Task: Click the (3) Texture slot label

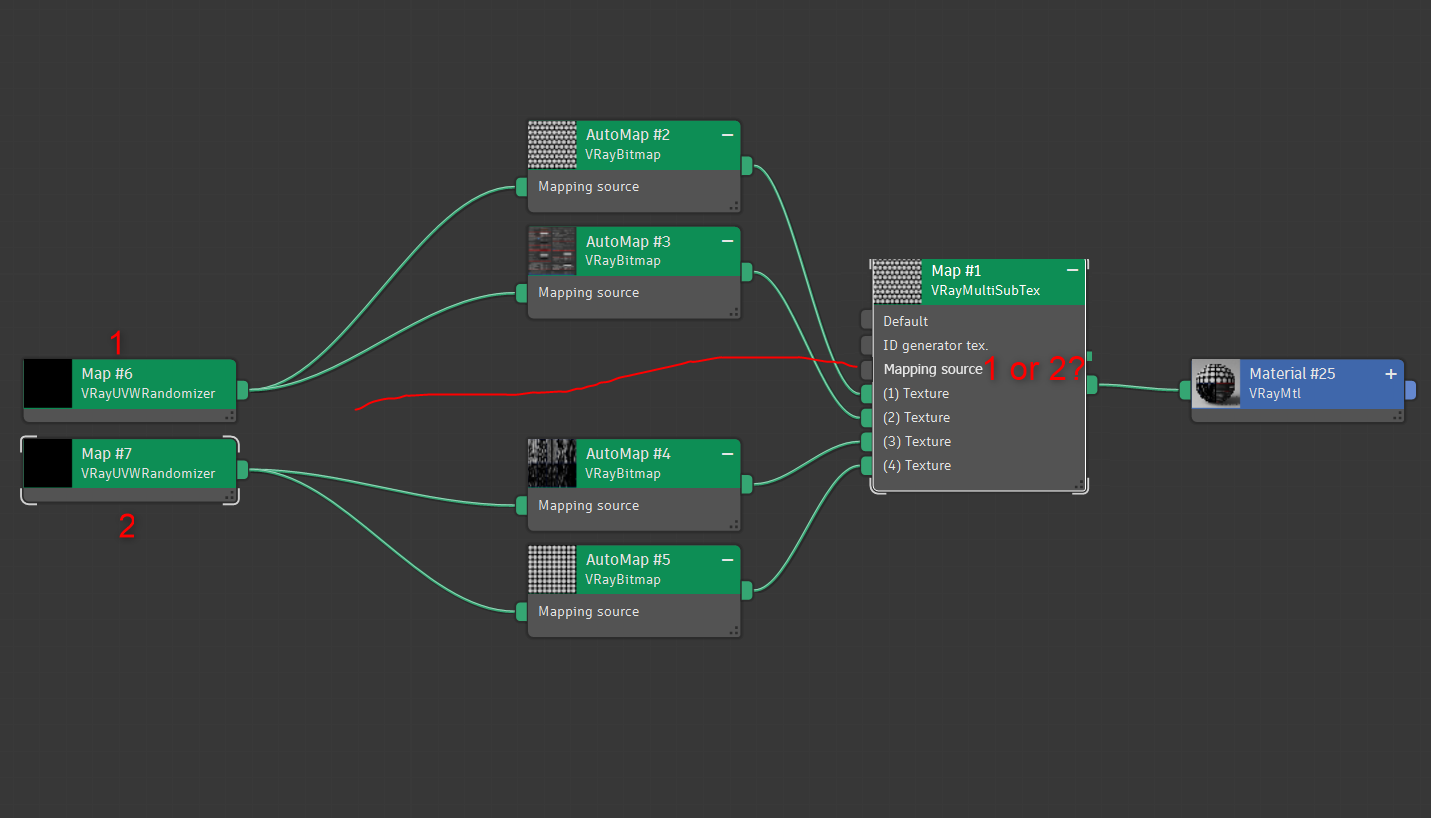Action: coord(917,441)
